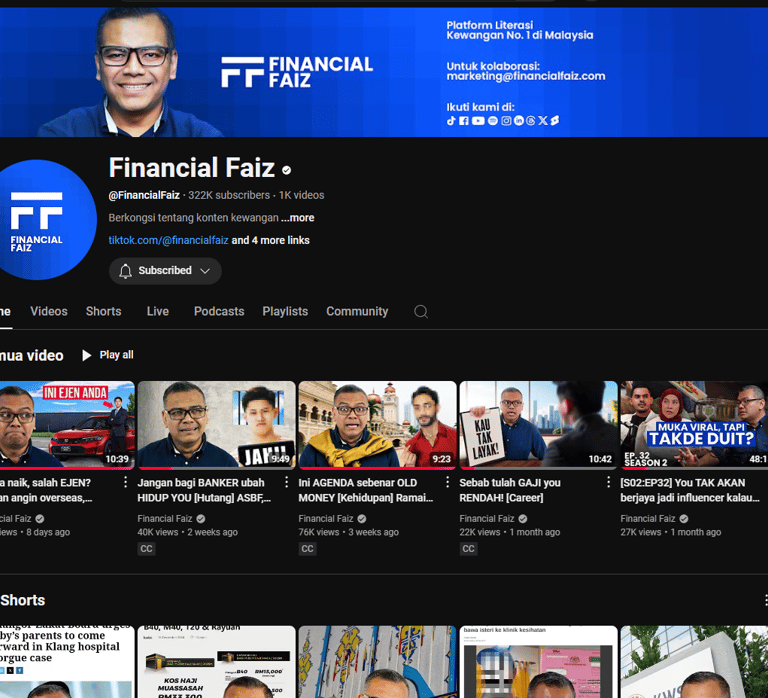
Task: Click the Shorts section heading
Action: tap(23, 601)
